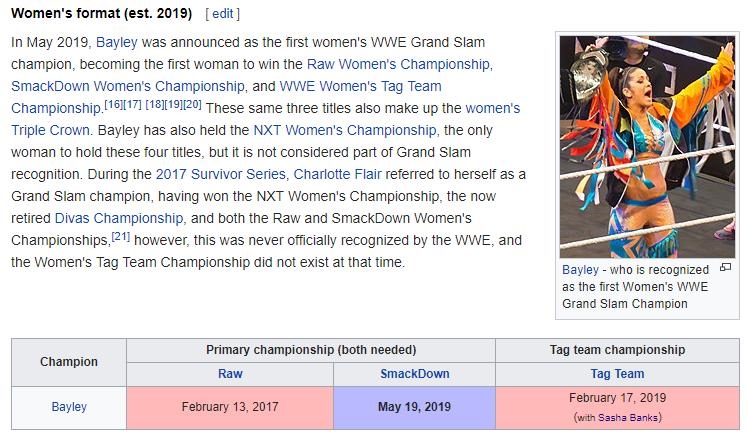Click the enlarge icon in image caption

[x=725, y=269]
